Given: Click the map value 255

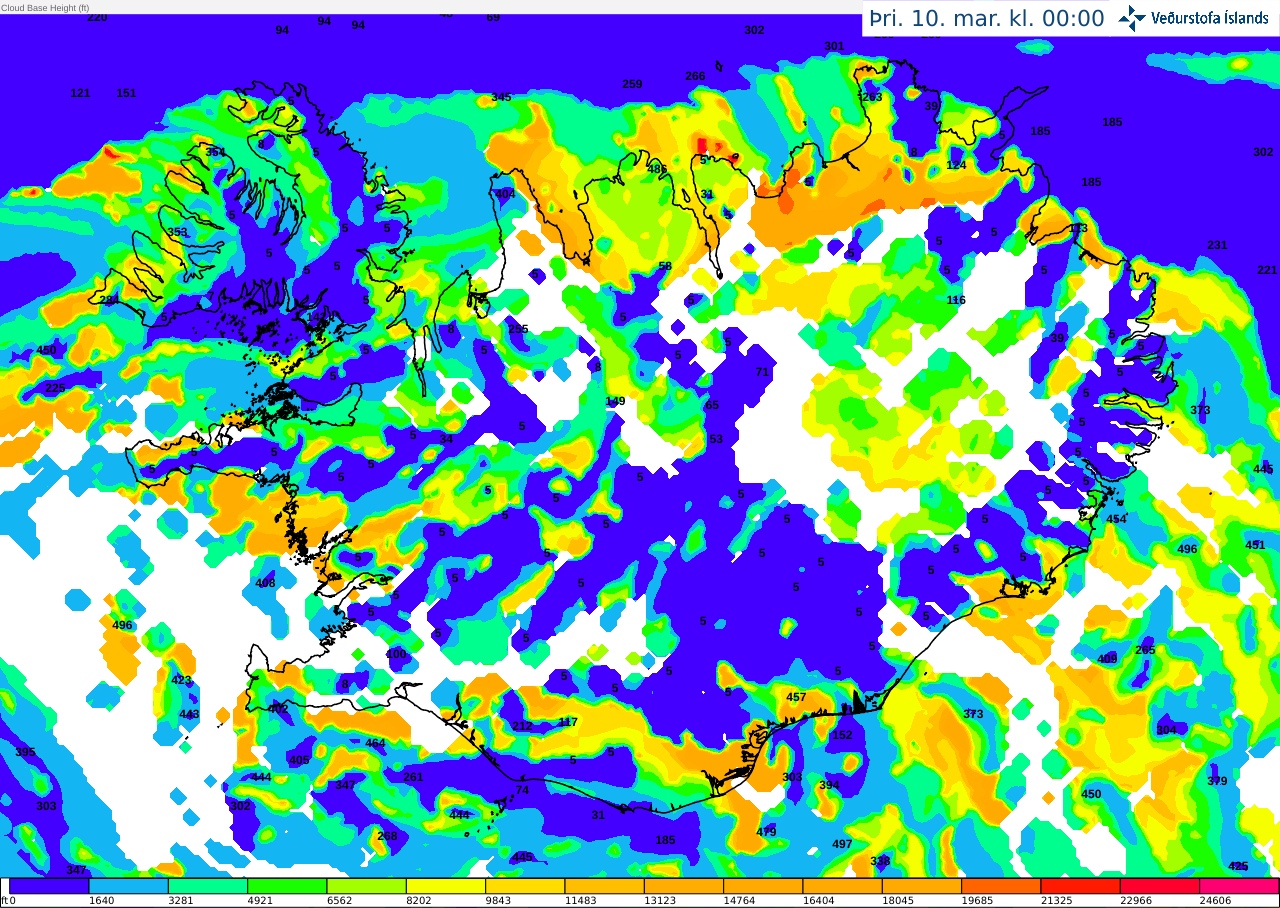Looking at the screenshot, I should pos(518,329).
